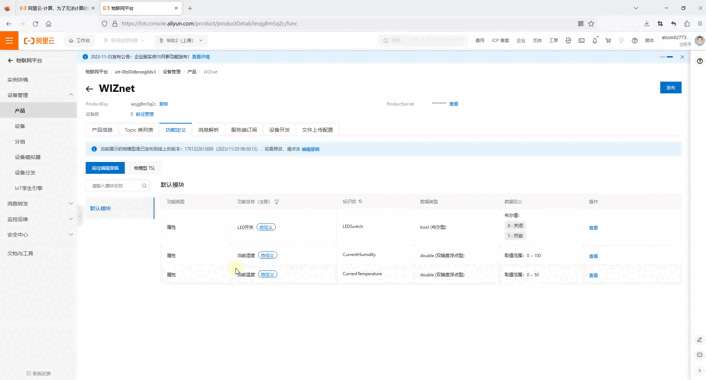
Task: Open the orange hamburger menu
Action: point(9,41)
